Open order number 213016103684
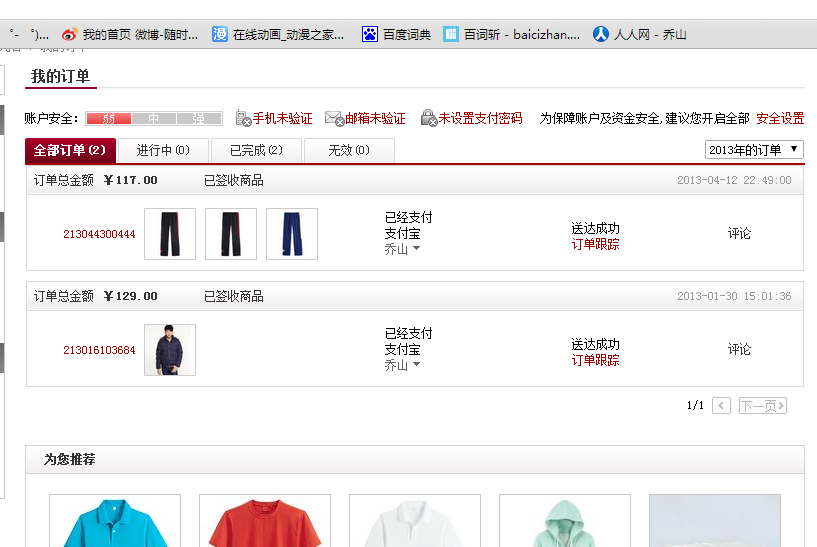This screenshot has width=817, height=547. pyautogui.click(x=99, y=350)
